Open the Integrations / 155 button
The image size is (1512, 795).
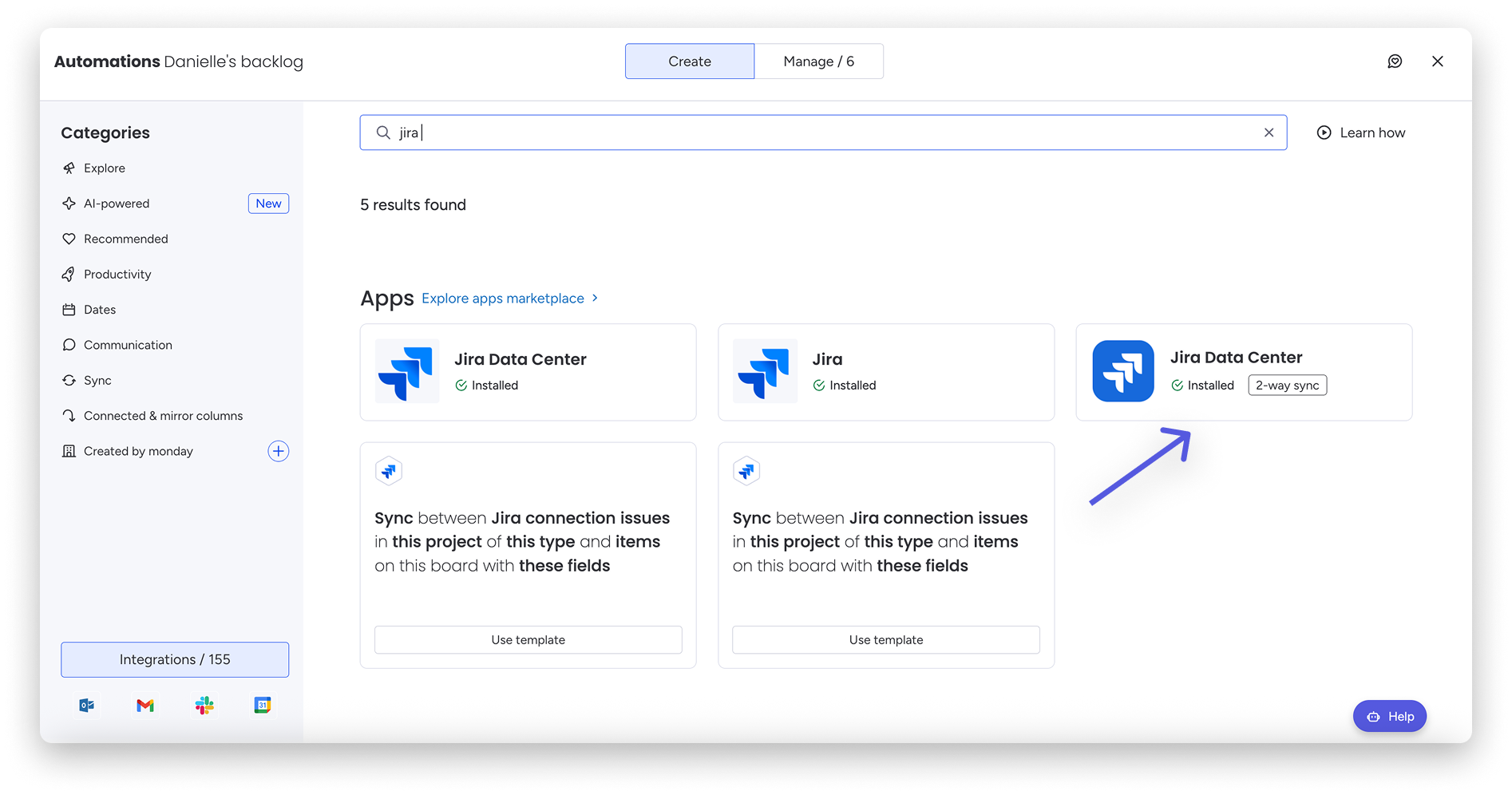[175, 659]
